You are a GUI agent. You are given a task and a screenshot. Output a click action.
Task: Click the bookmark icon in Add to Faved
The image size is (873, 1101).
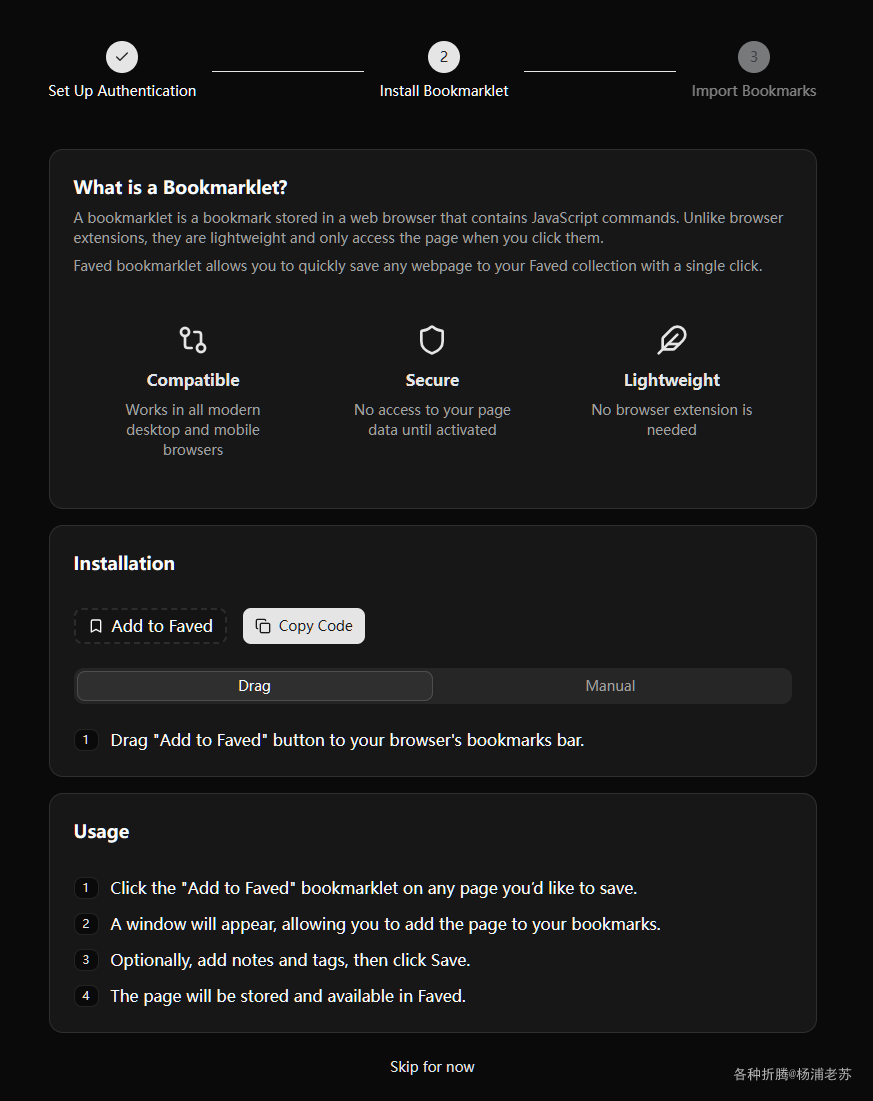coord(96,626)
